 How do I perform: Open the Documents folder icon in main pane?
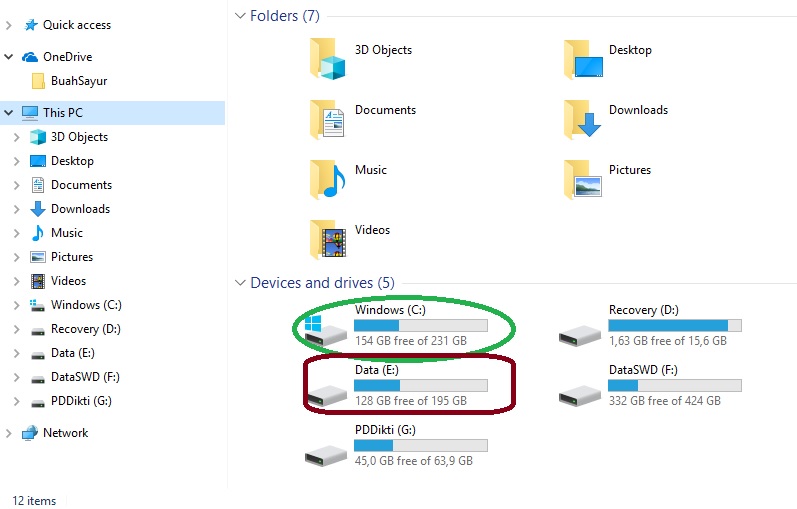coord(327,119)
